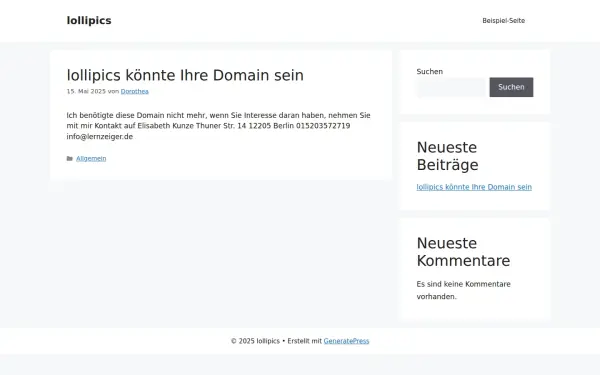Open post title 'lollipics könnte Ihre Domain sein'
This screenshot has width=600, height=375.
coord(185,75)
